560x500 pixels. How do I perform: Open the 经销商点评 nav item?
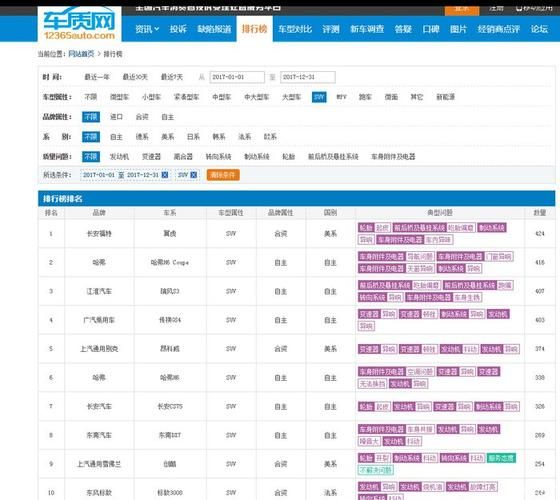click(499, 29)
